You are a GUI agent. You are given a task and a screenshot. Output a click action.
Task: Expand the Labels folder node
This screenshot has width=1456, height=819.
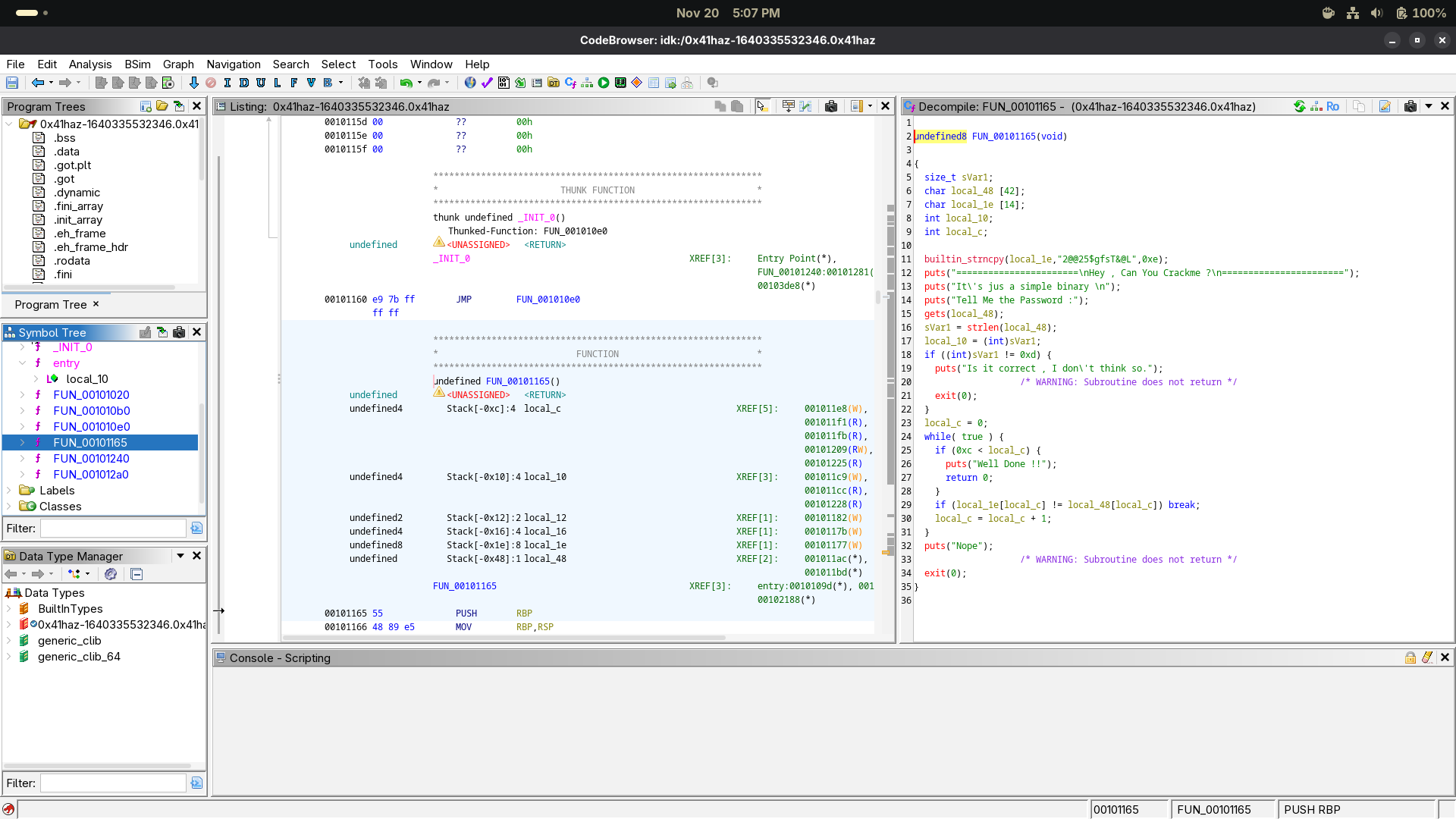coord(9,491)
